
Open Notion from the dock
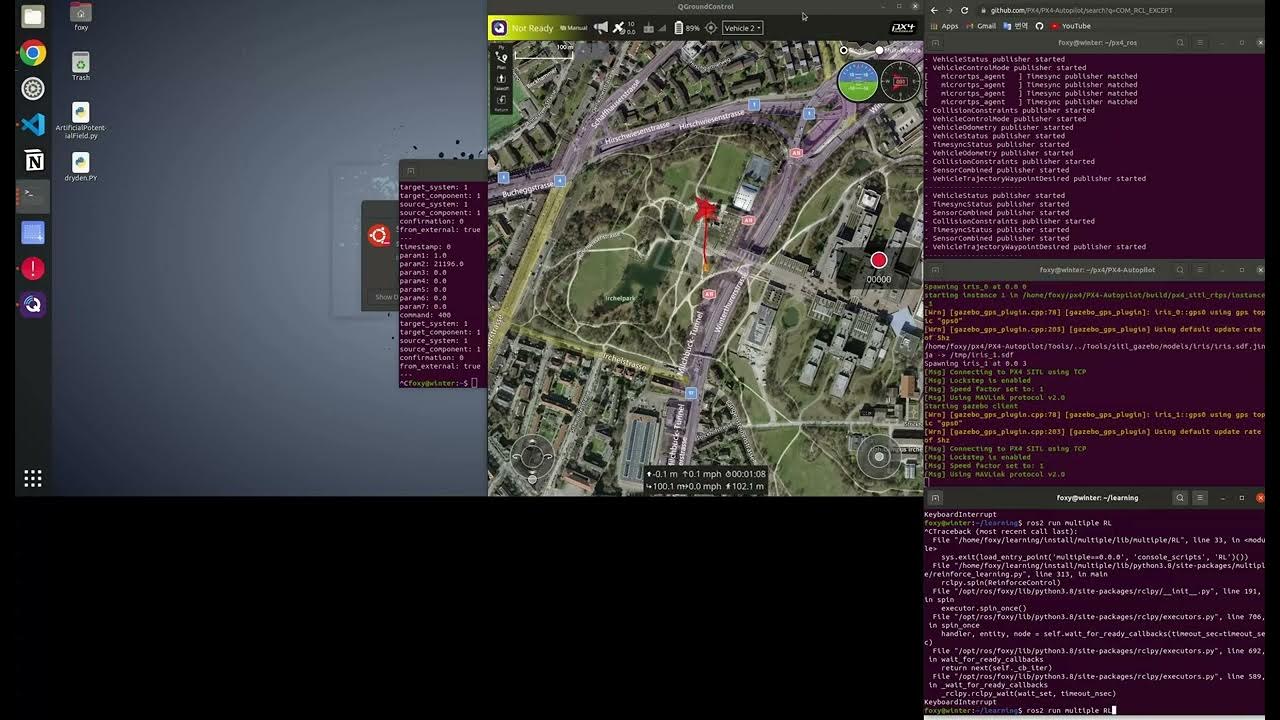[x=33, y=161]
